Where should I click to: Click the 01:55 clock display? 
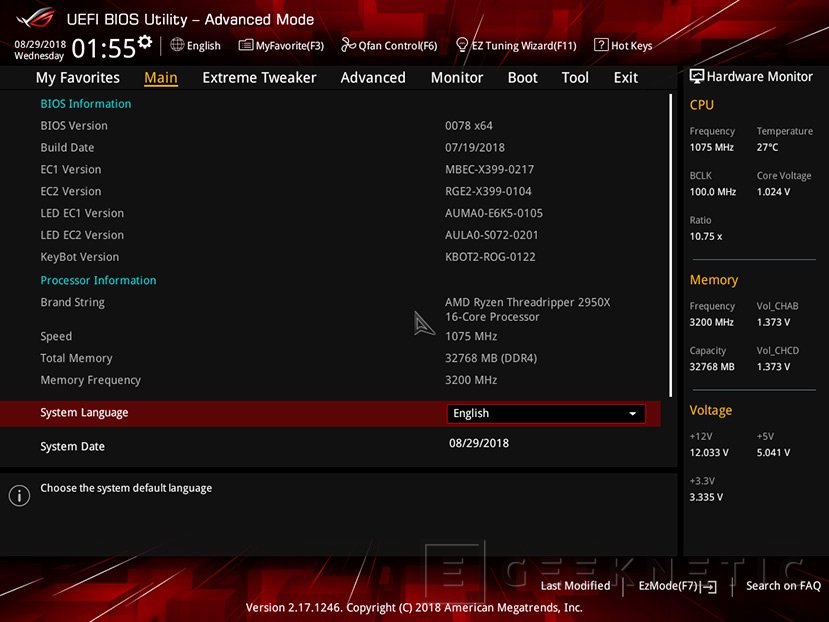click(x=104, y=48)
